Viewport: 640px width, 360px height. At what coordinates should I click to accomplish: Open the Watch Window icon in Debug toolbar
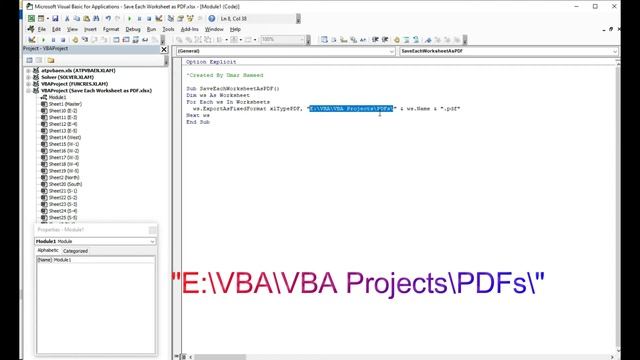coord(136,40)
